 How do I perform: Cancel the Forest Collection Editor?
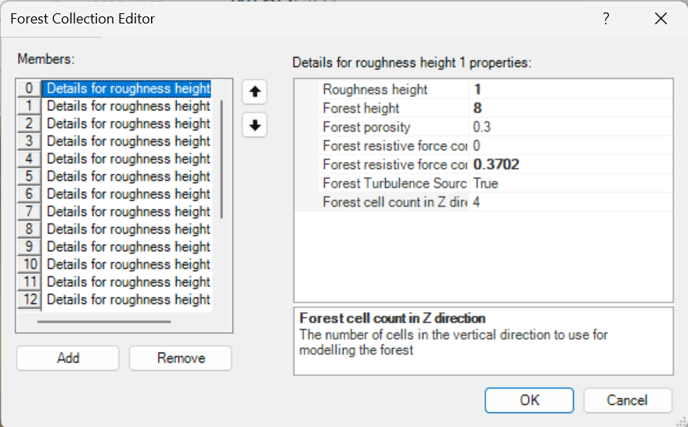point(627,400)
